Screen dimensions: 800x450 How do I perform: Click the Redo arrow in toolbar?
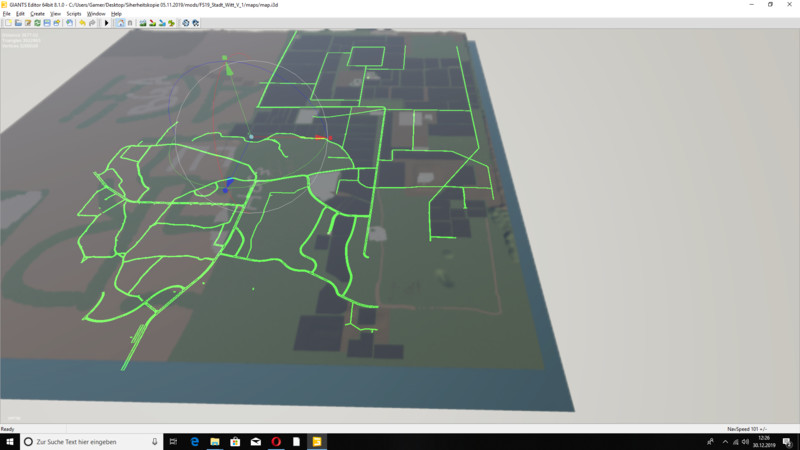point(91,22)
